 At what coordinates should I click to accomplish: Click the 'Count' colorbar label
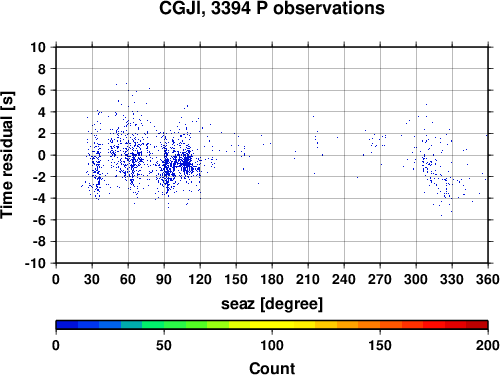(x=272, y=368)
